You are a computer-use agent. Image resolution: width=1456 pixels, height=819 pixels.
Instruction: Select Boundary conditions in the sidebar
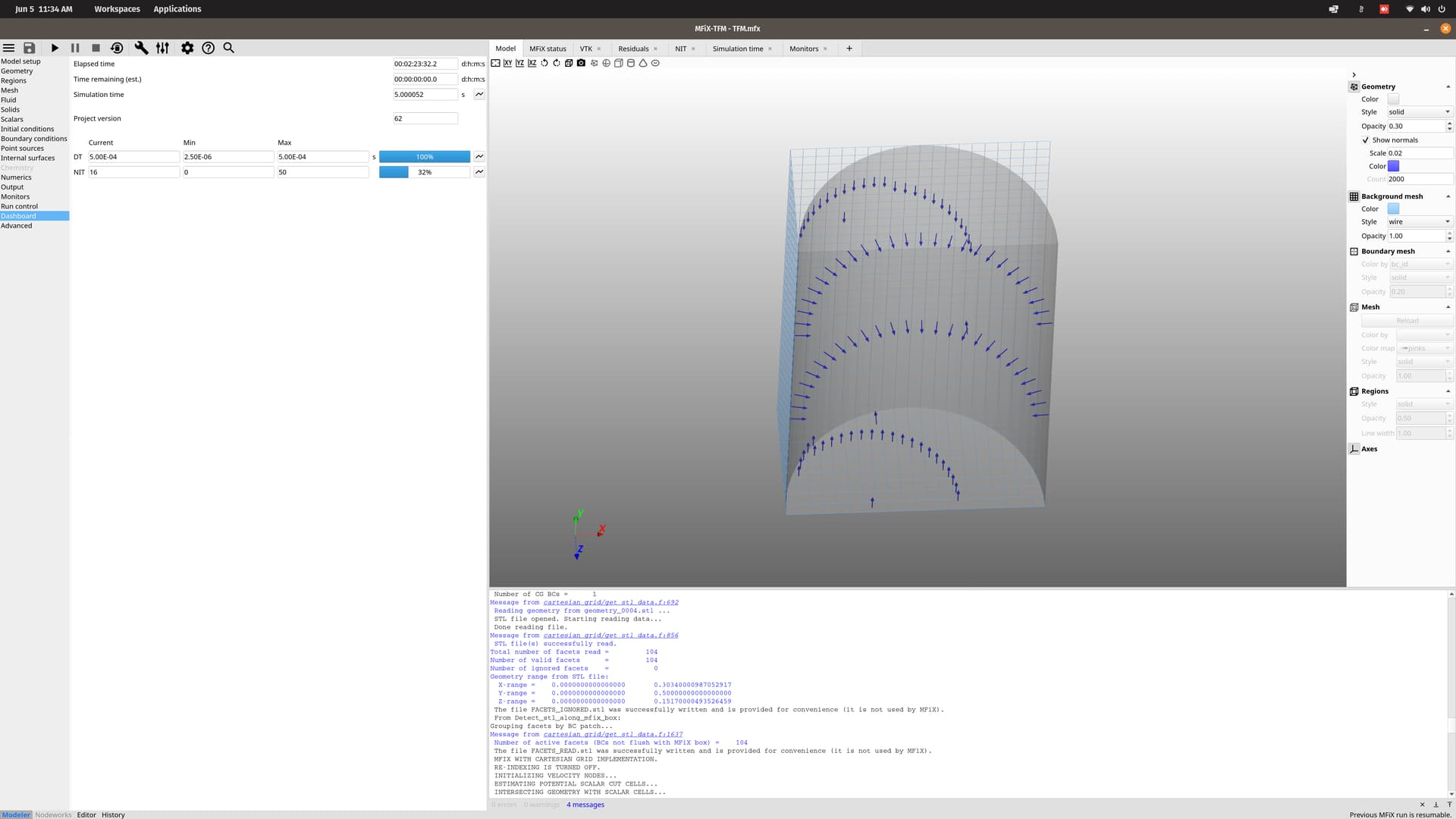point(34,139)
